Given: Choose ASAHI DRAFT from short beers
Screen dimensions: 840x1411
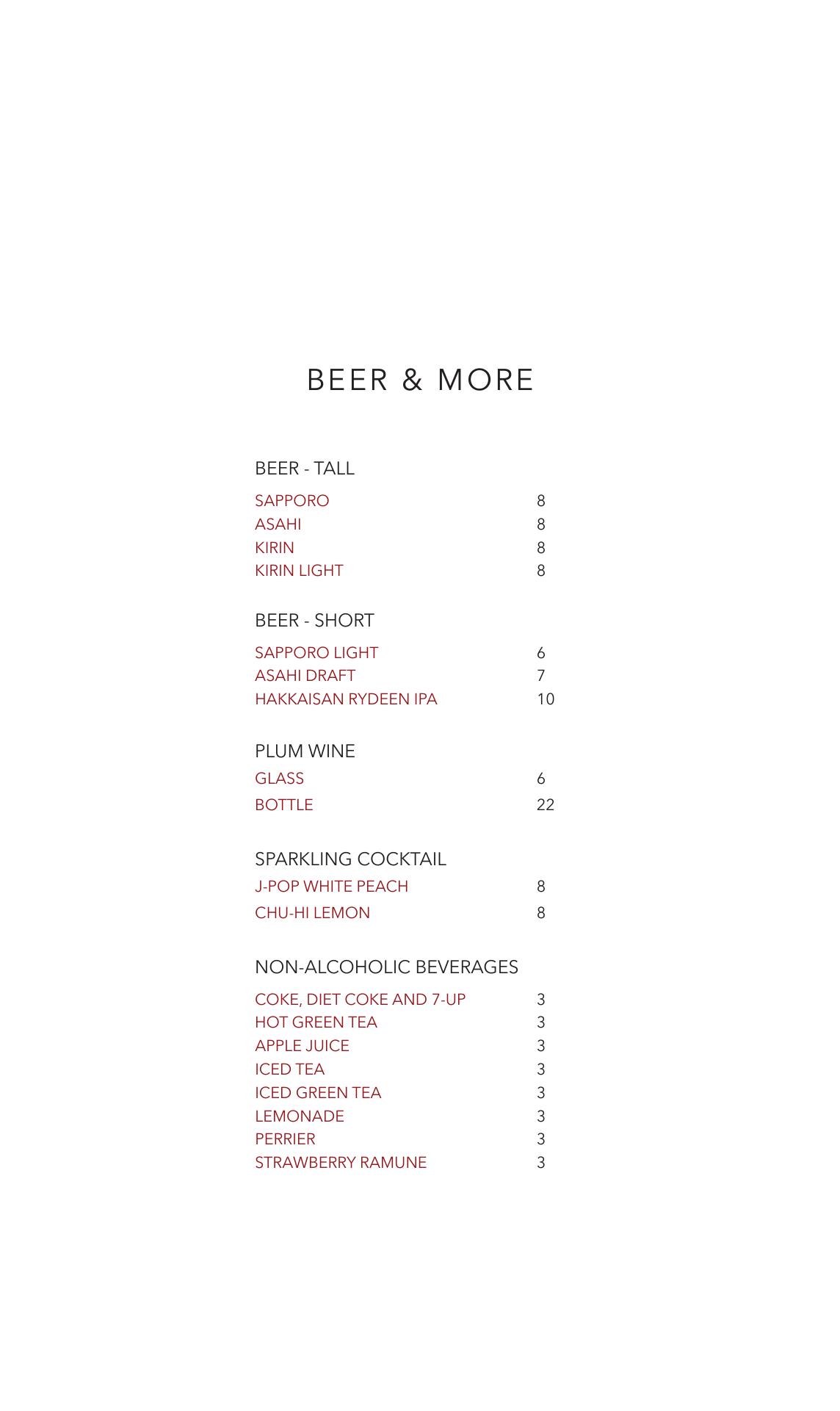Looking at the screenshot, I should (305, 676).
